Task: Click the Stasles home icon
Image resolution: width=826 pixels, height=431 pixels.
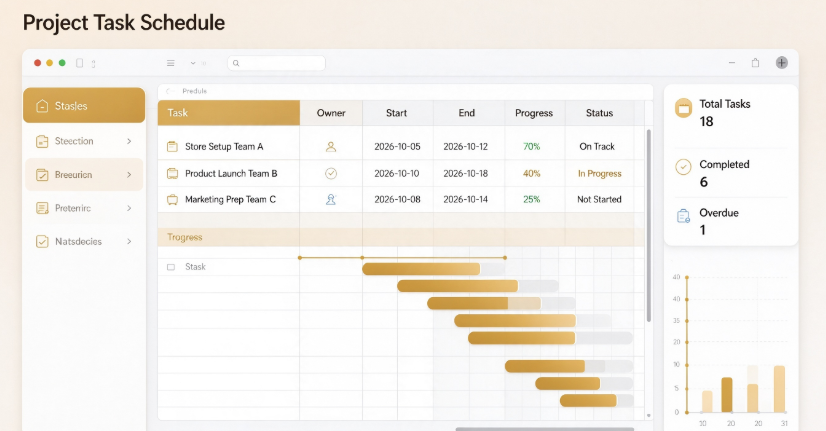Action: (42, 106)
